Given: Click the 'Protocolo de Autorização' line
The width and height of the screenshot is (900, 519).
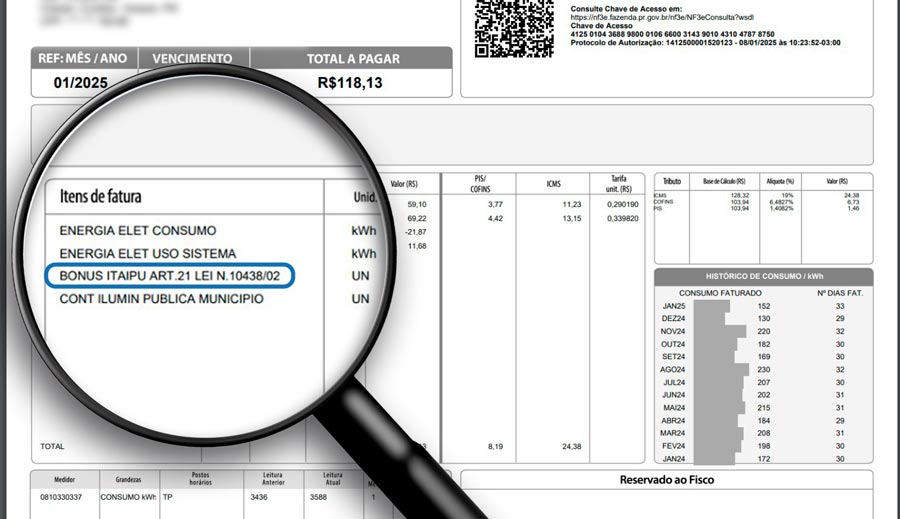Looking at the screenshot, I should (x=705, y=42).
